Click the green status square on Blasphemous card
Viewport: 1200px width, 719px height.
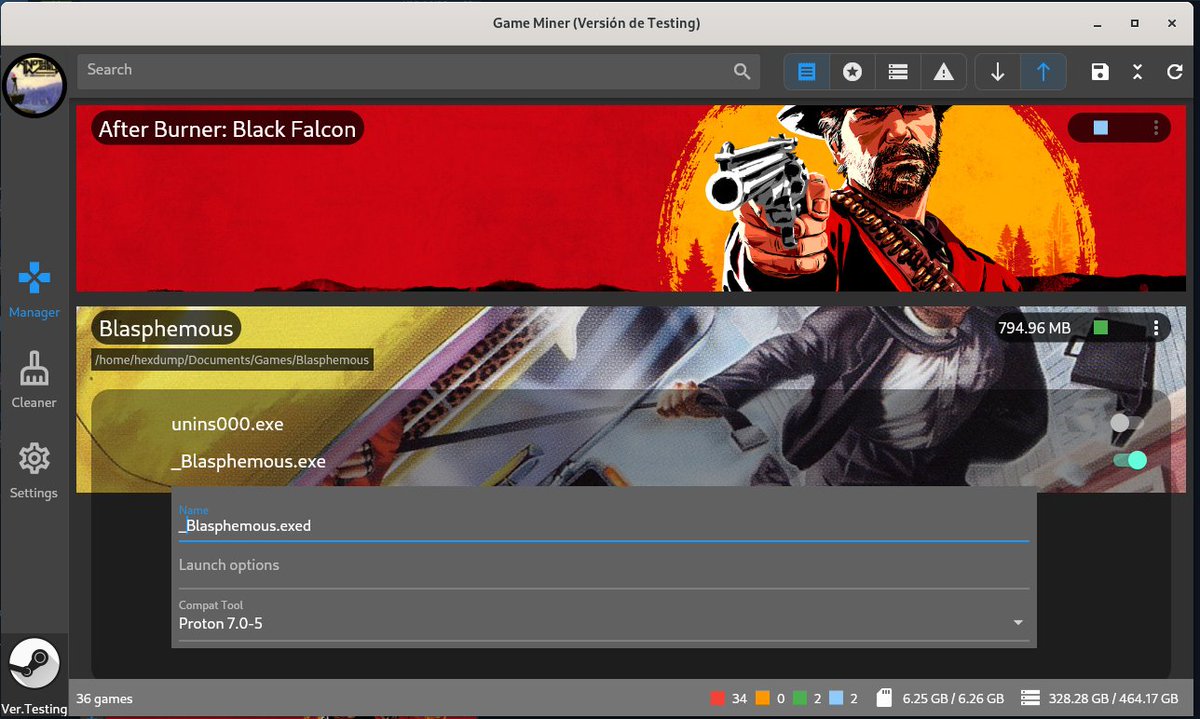pyautogui.click(x=1101, y=328)
